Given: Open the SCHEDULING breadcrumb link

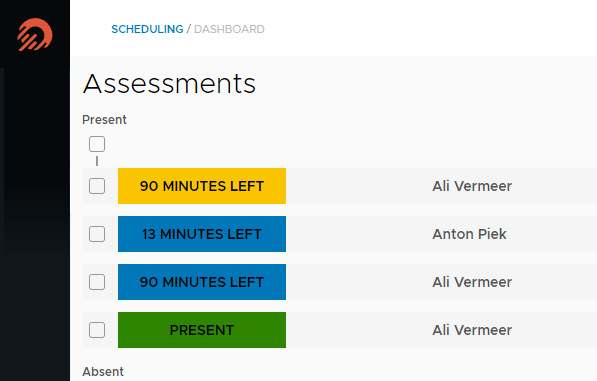Looking at the screenshot, I should click(x=147, y=29).
